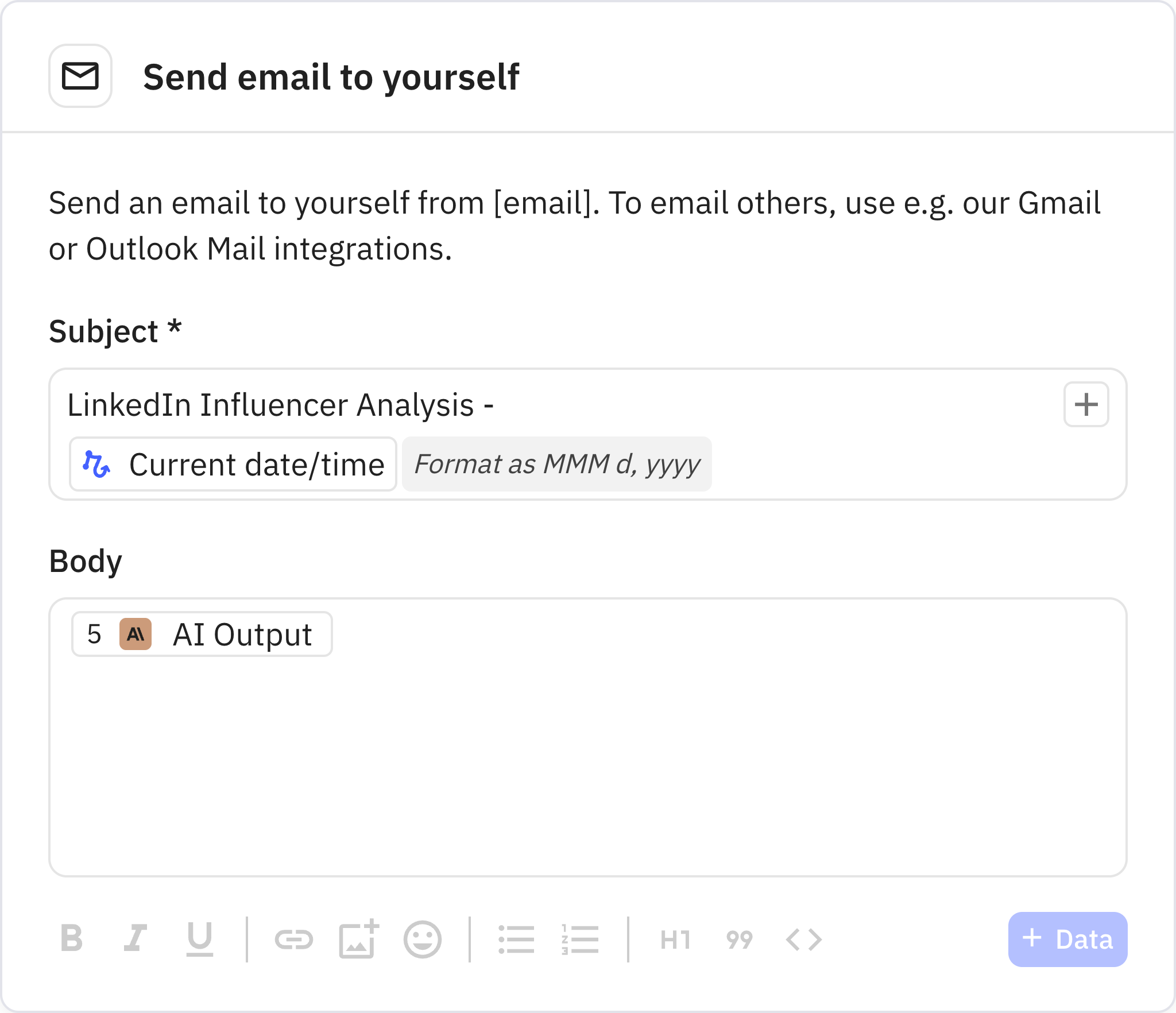Click the envelope icon next to the step title
Image resolution: width=1176 pixels, height=1013 pixels.
pyautogui.click(x=80, y=77)
